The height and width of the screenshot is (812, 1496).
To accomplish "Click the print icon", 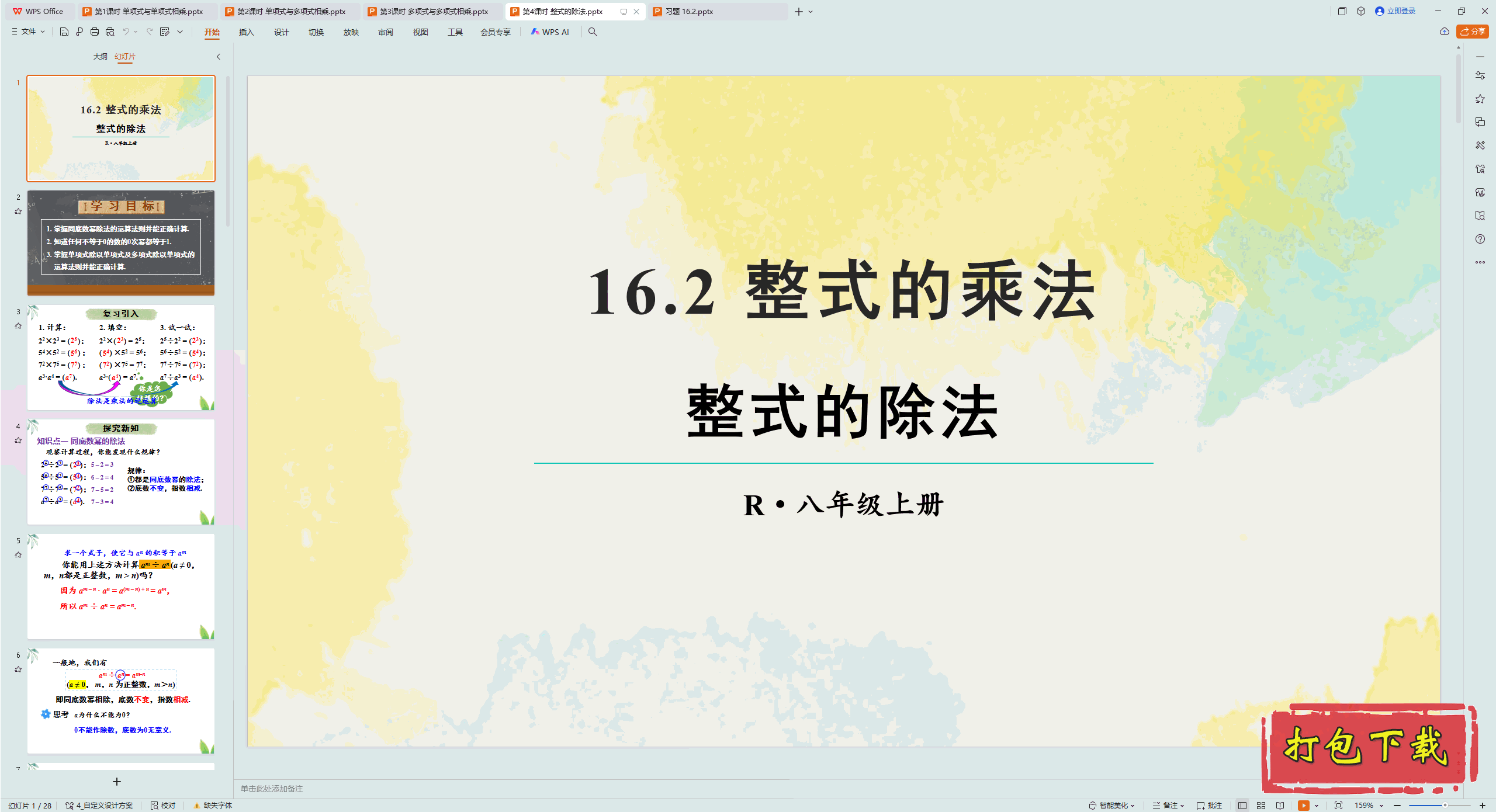I will click(x=95, y=32).
